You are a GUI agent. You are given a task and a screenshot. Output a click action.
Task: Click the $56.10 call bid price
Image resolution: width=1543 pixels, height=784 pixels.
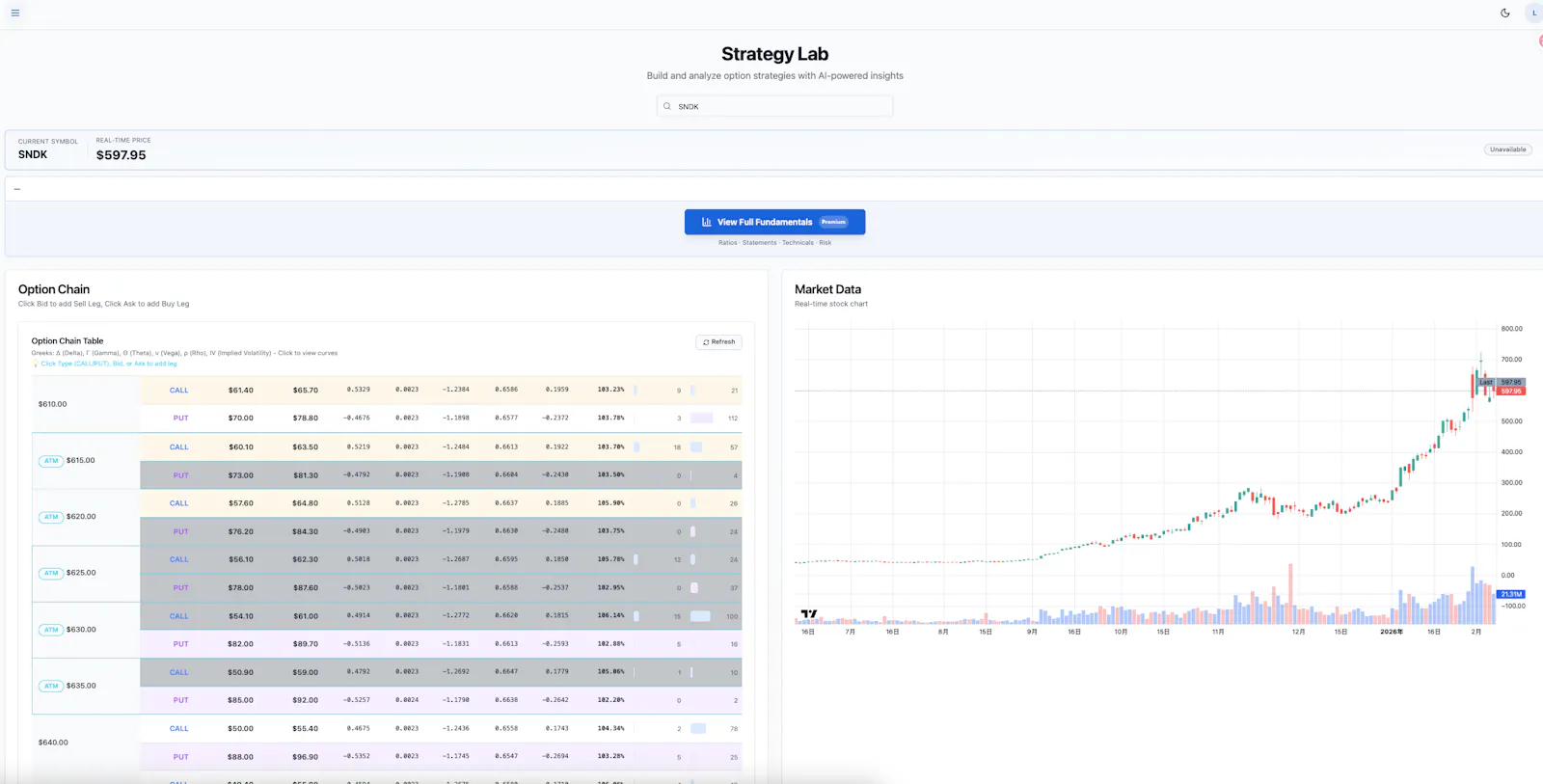[240, 559]
